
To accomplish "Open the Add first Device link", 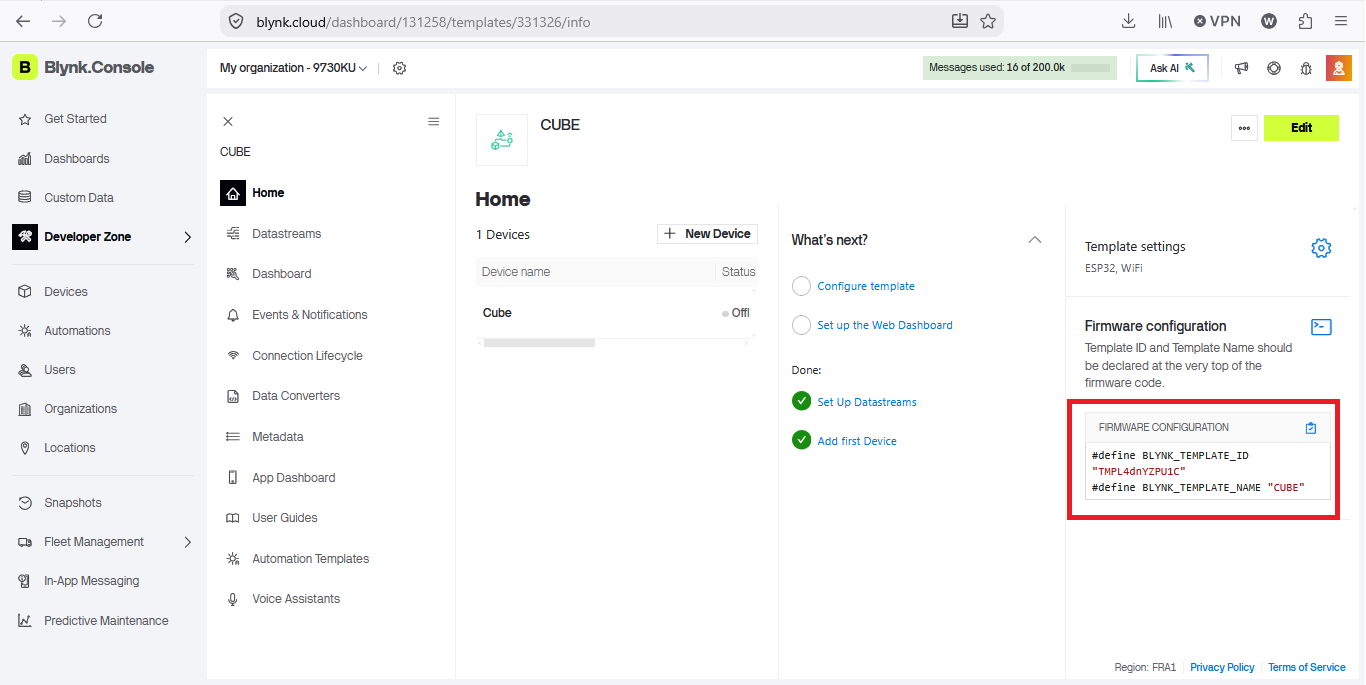I will pos(857,441).
